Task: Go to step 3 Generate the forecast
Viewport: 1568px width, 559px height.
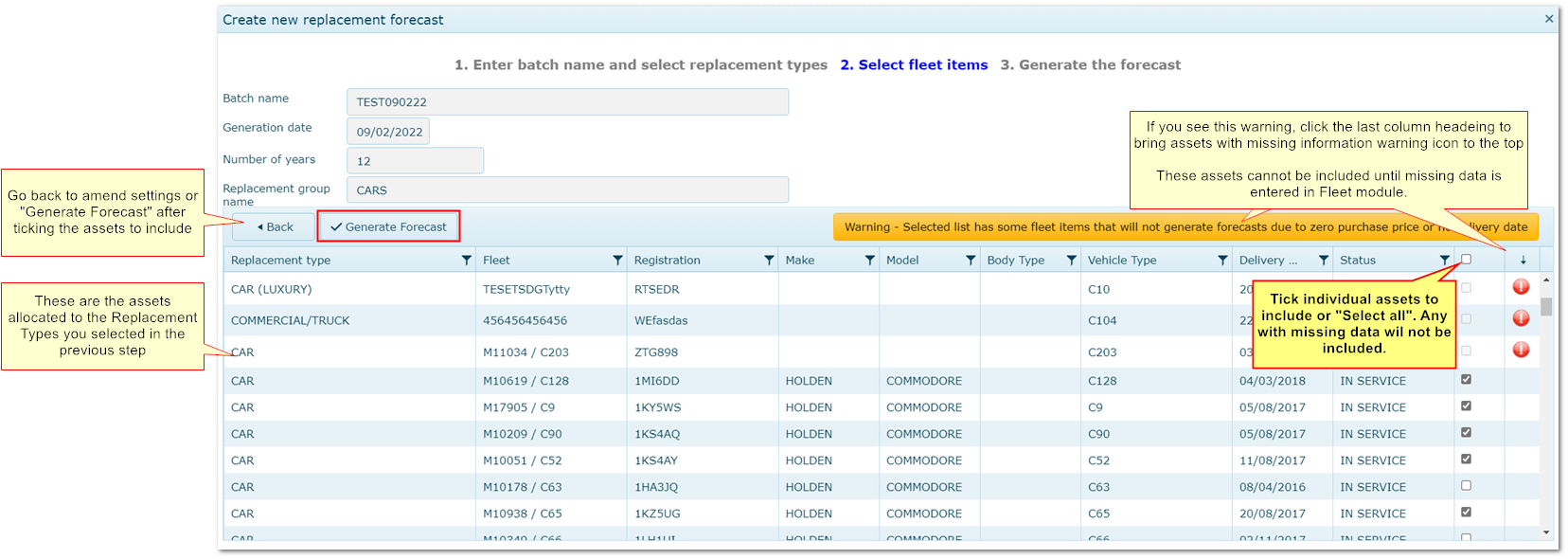Action: coord(1090,65)
